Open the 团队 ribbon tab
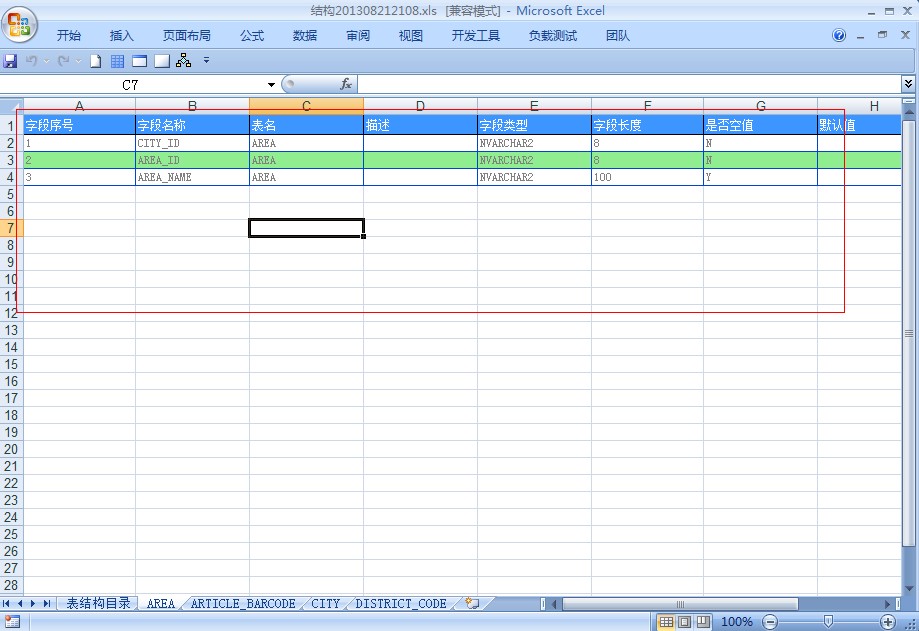This screenshot has width=919, height=631. coord(618,36)
